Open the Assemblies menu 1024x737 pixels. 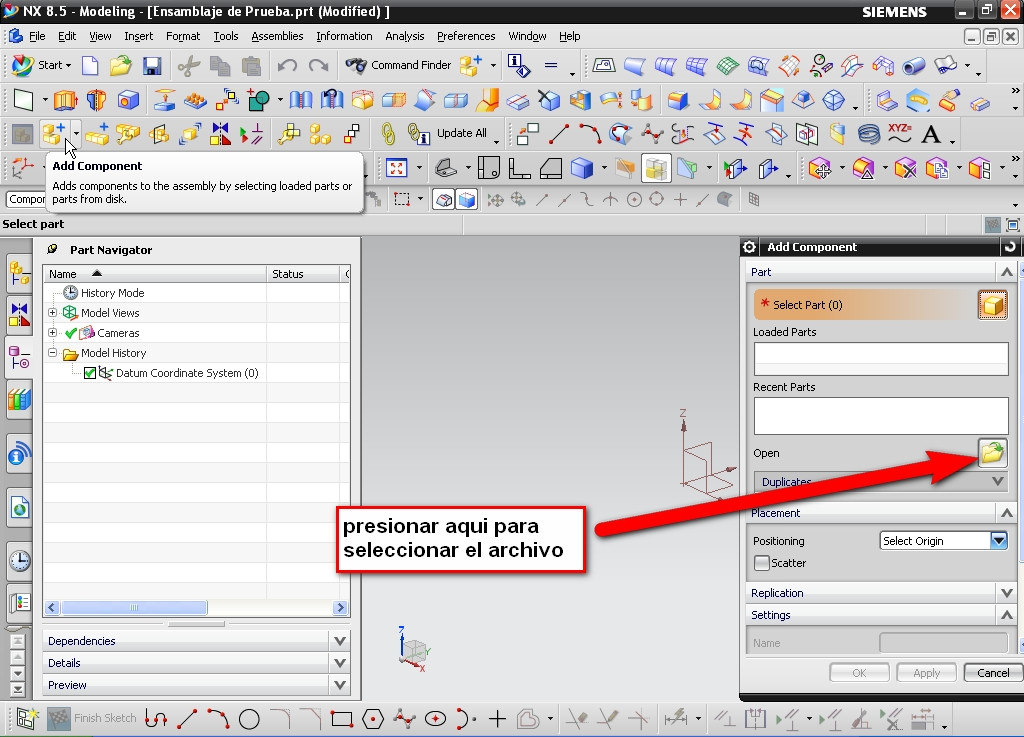pyautogui.click(x=277, y=36)
